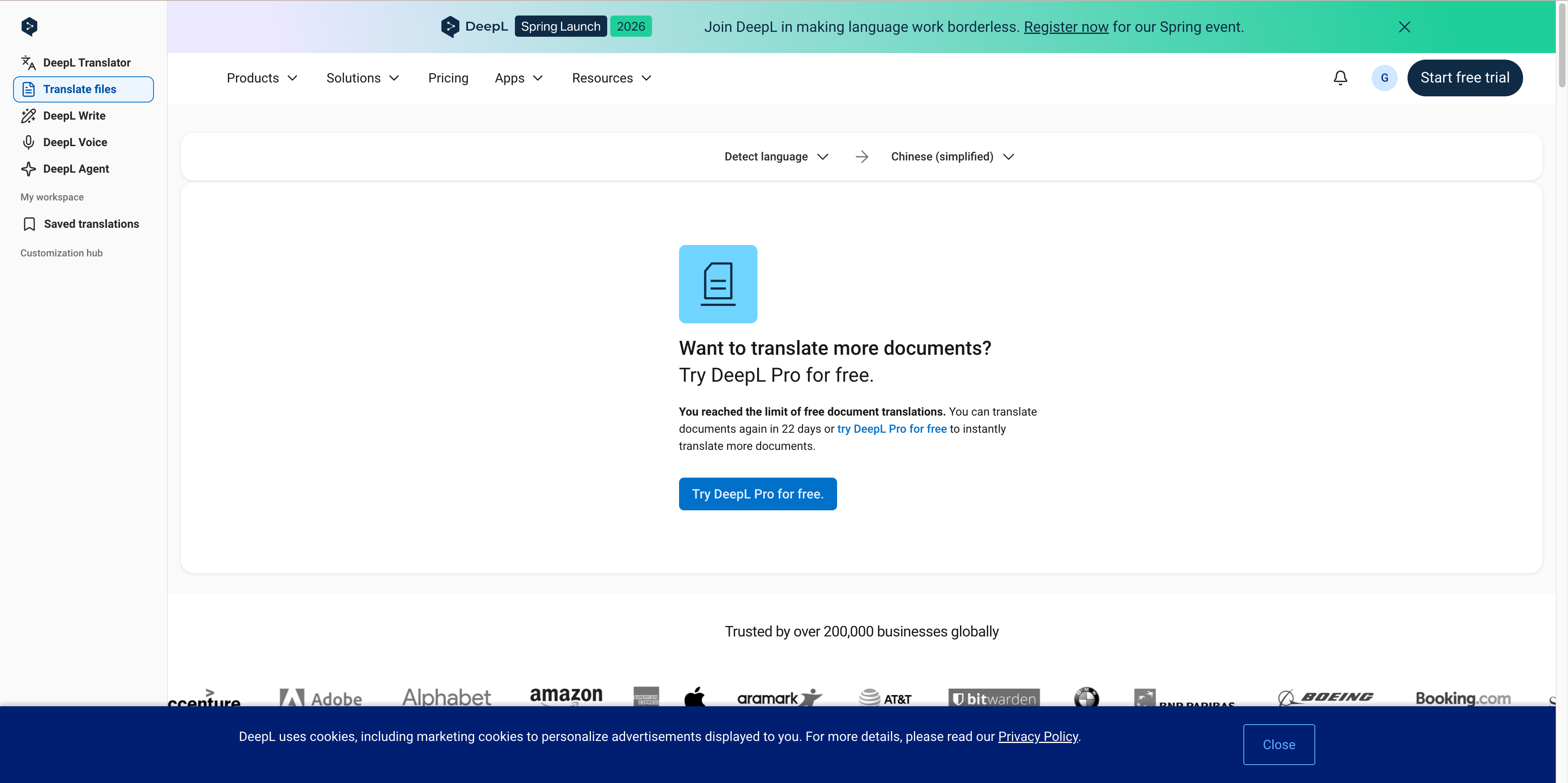Click the notifications bell icon
The height and width of the screenshot is (783, 1568).
(x=1340, y=78)
